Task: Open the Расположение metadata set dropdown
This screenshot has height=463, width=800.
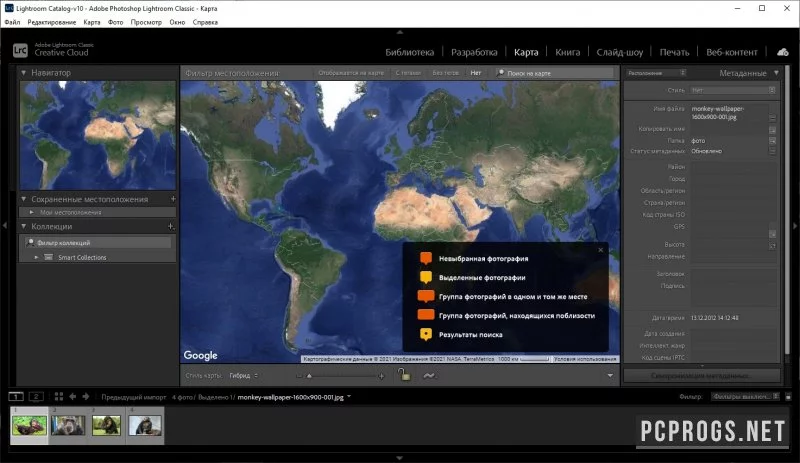Action: 657,73
